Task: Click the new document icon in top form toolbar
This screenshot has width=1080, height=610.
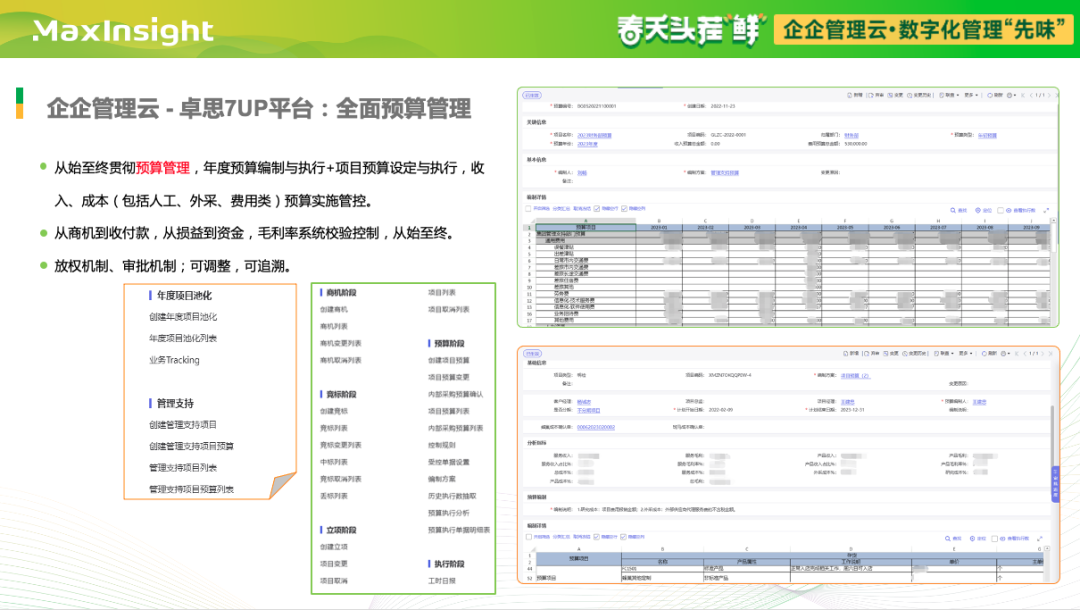Action: [x=849, y=96]
